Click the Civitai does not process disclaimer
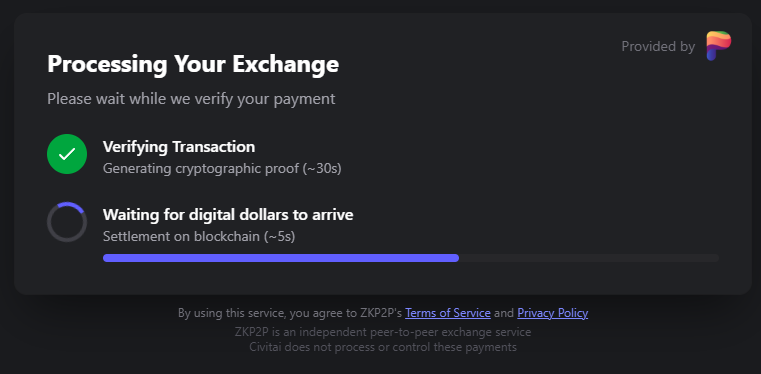 [383, 347]
